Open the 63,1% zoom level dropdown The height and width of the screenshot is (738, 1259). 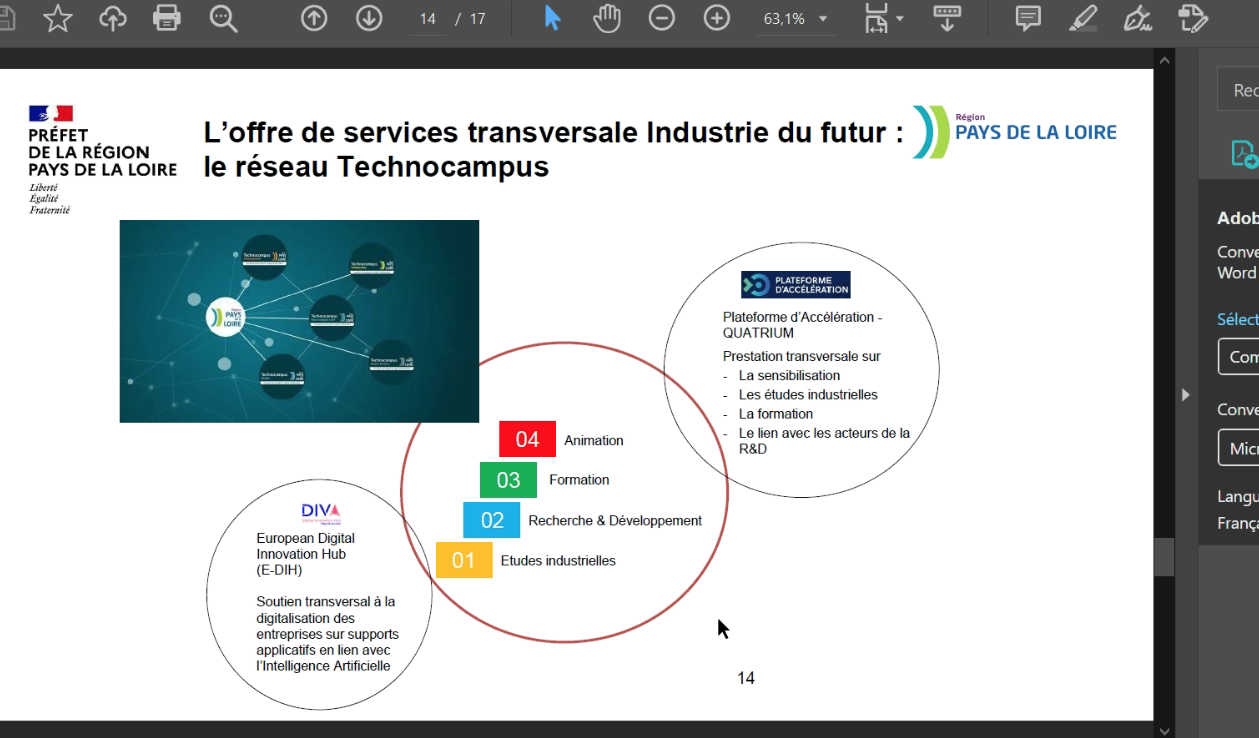click(796, 19)
